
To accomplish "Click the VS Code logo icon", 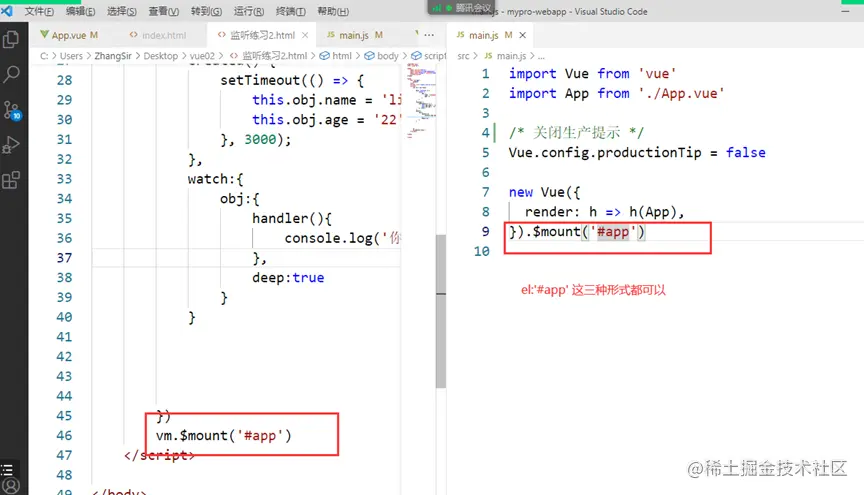I will 7,10.
